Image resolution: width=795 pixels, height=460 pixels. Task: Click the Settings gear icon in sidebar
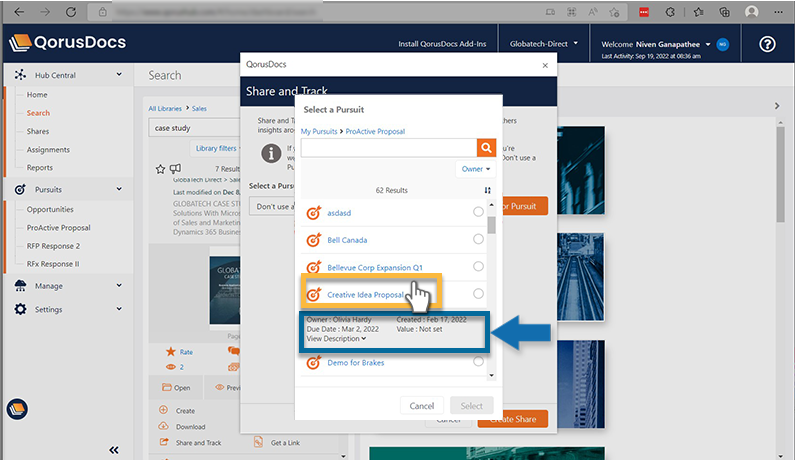pyautogui.click(x=20, y=309)
